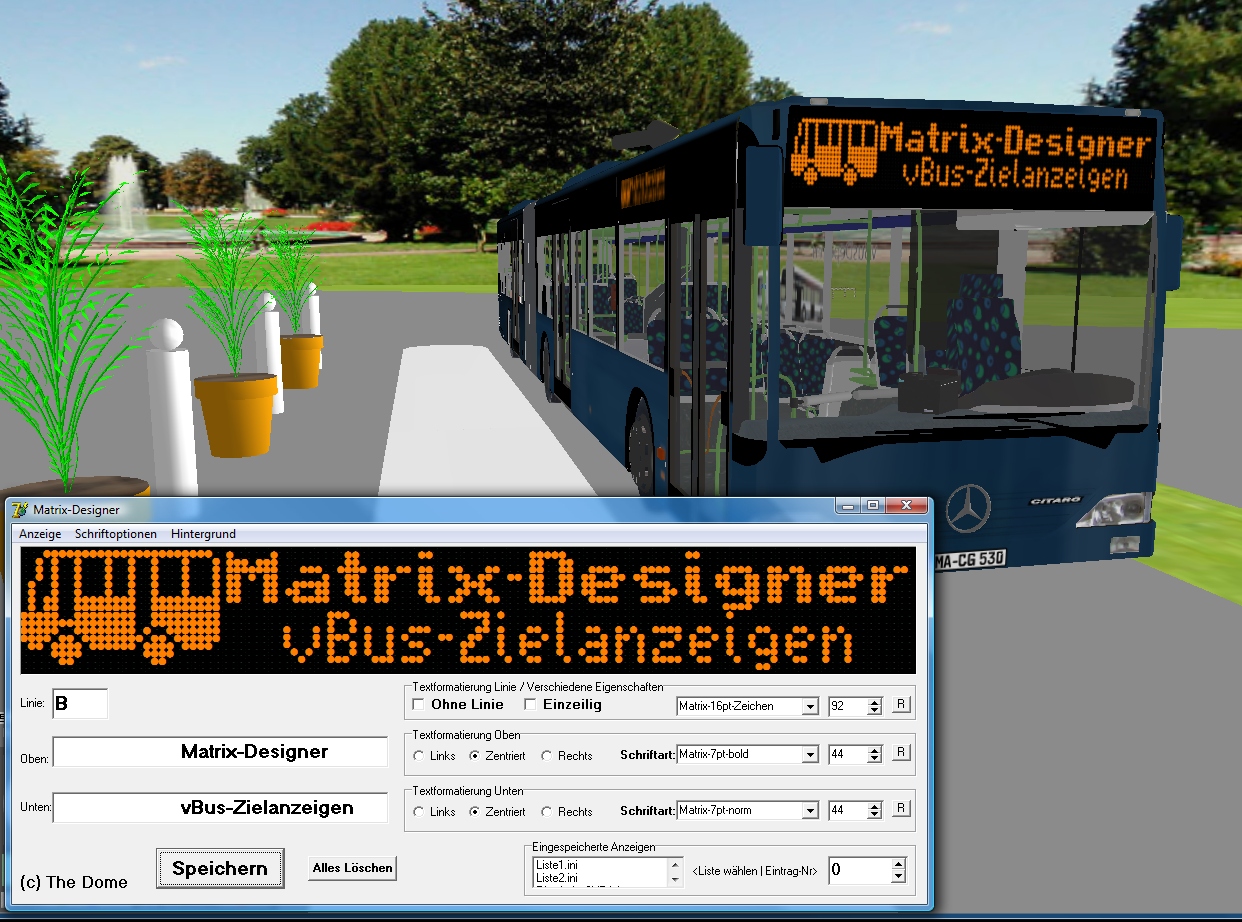Open the Anzeige menu
This screenshot has height=922, width=1242.
pos(40,534)
